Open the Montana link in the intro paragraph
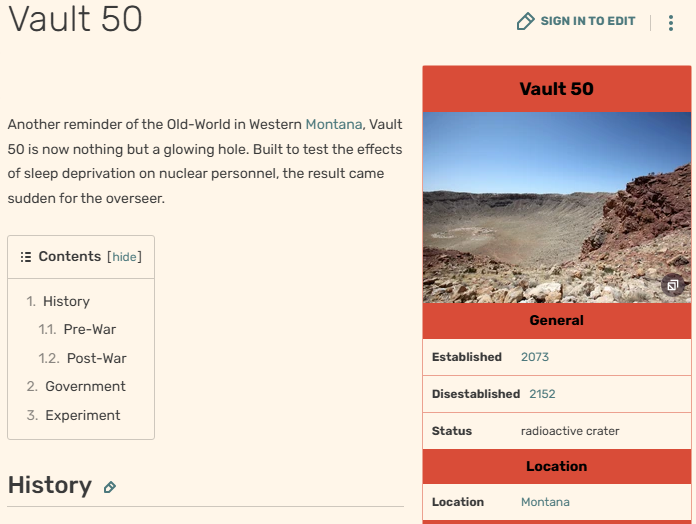 334,124
